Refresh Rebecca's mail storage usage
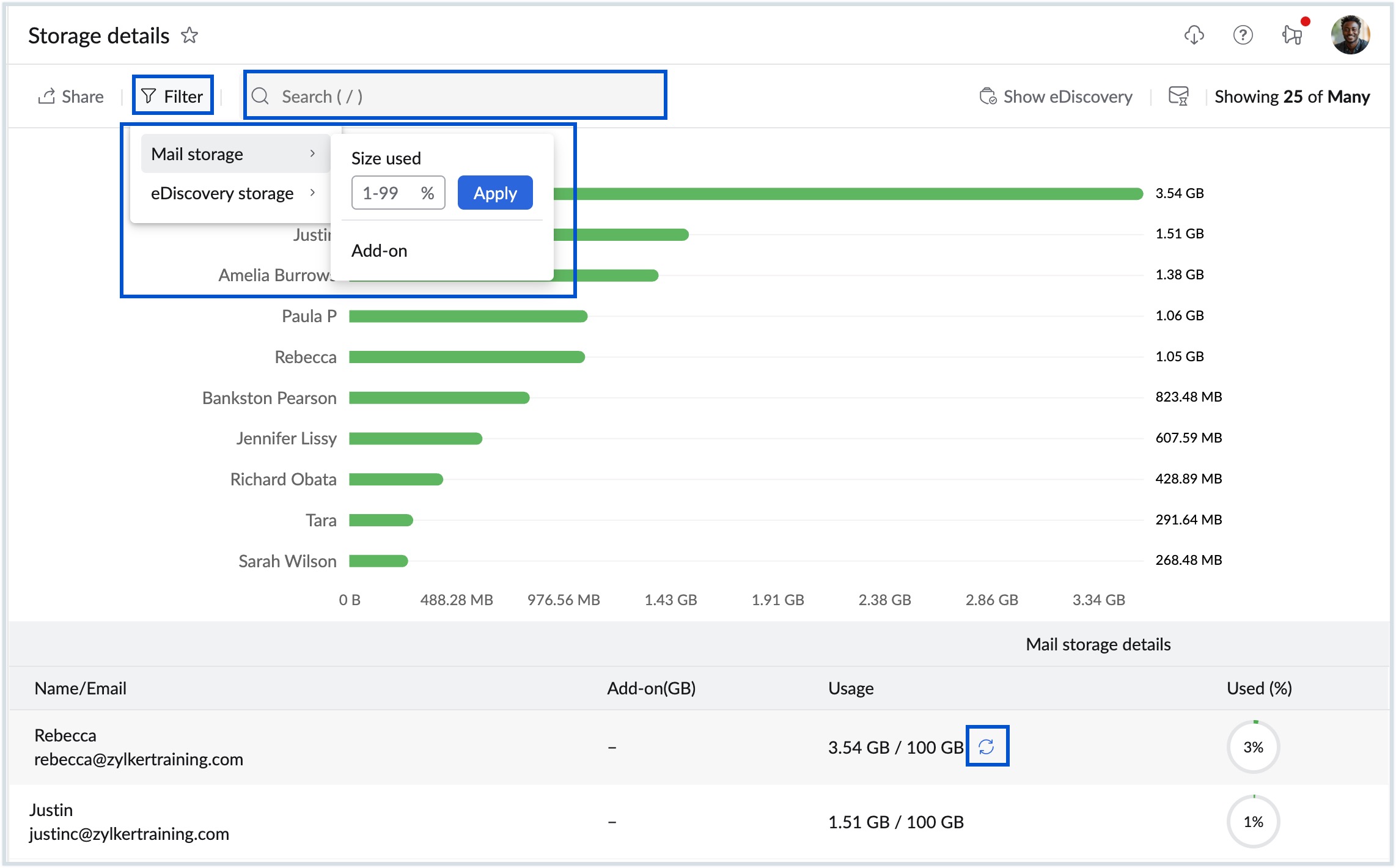 click(x=988, y=746)
